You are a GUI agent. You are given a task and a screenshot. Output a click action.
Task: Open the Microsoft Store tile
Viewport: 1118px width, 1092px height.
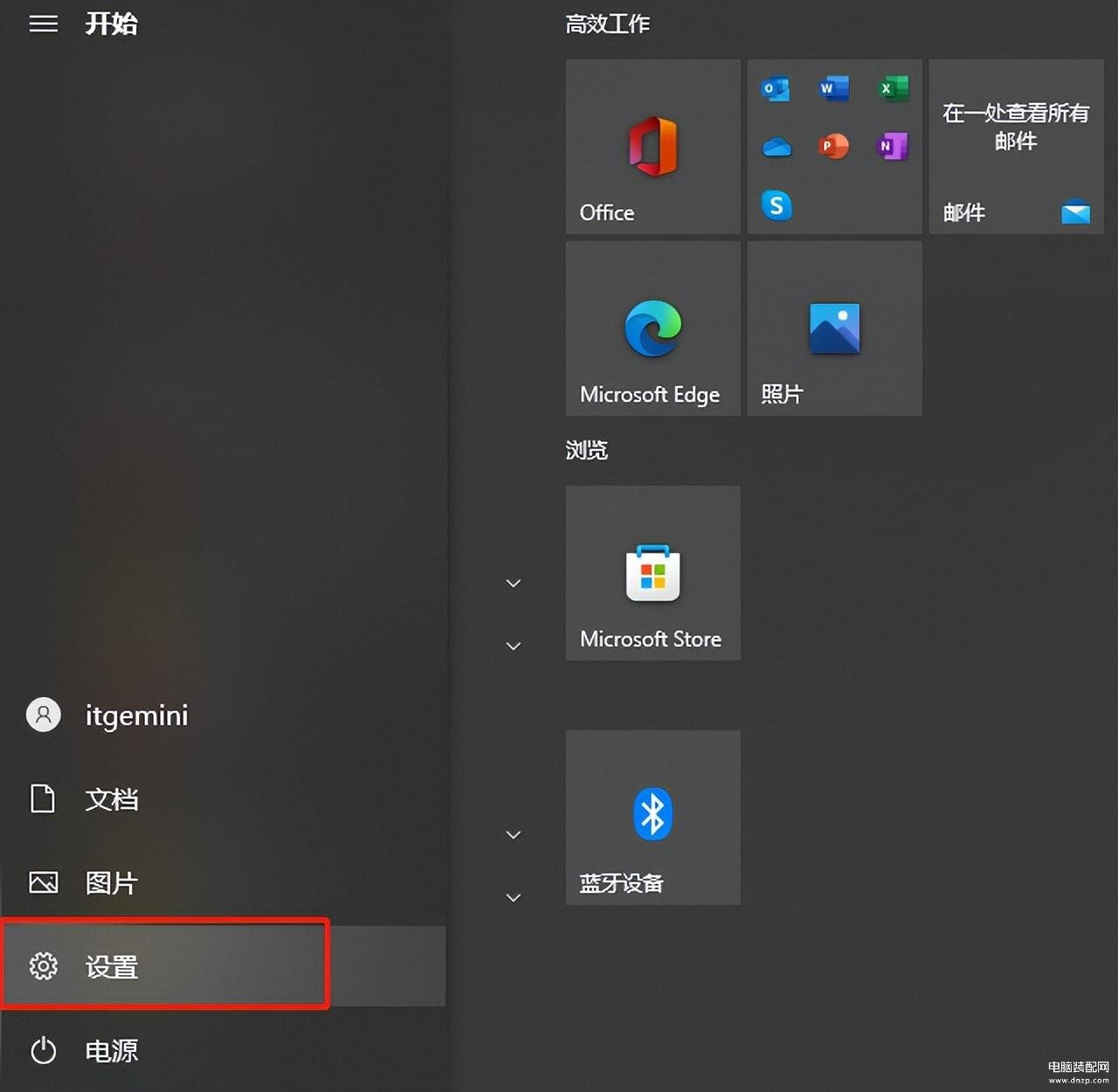pyautogui.click(x=652, y=573)
